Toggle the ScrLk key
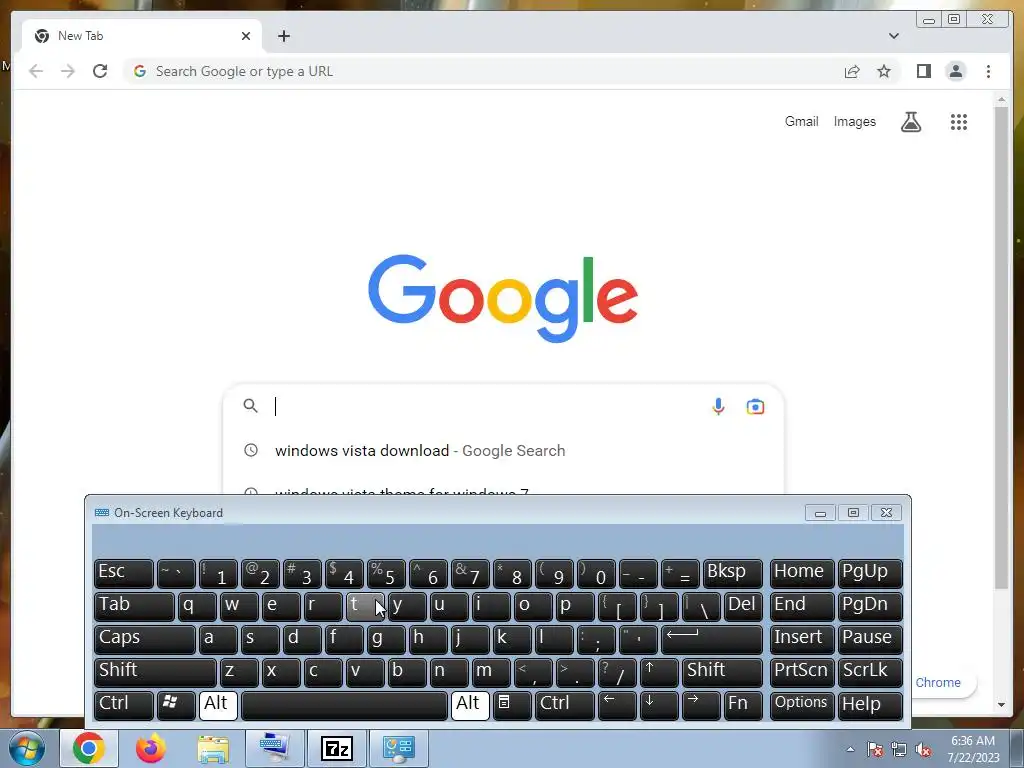Viewport: 1024px width, 768px height. tap(870, 672)
